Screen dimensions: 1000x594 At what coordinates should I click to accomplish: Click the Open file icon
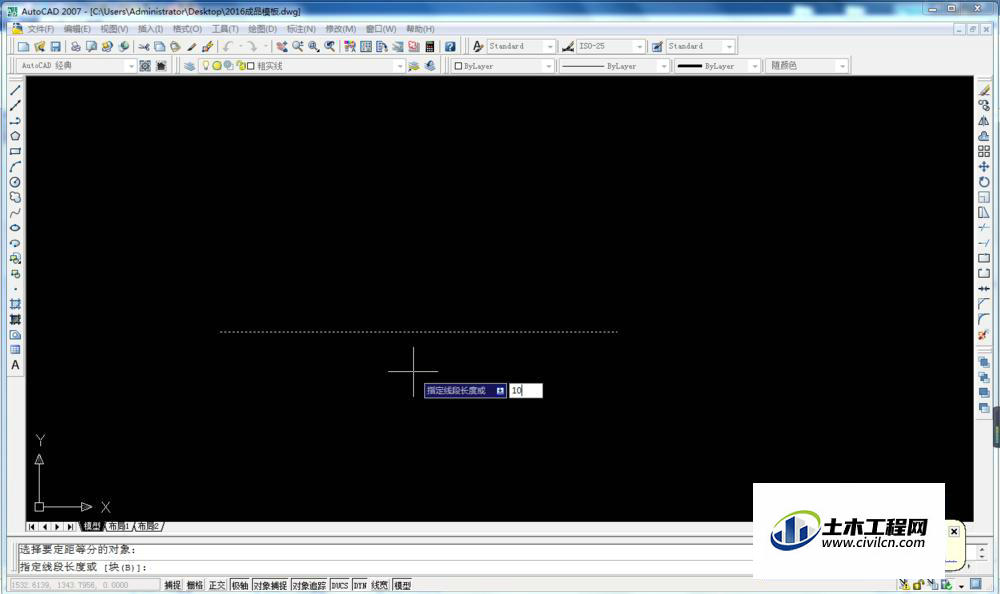[x=40, y=47]
